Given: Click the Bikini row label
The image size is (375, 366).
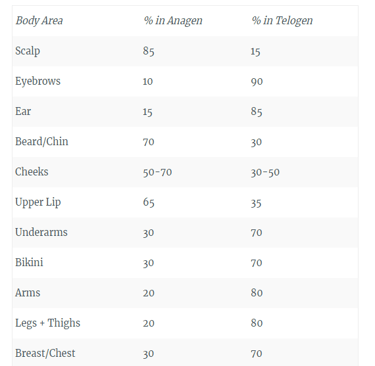Looking at the screenshot, I should point(29,262).
